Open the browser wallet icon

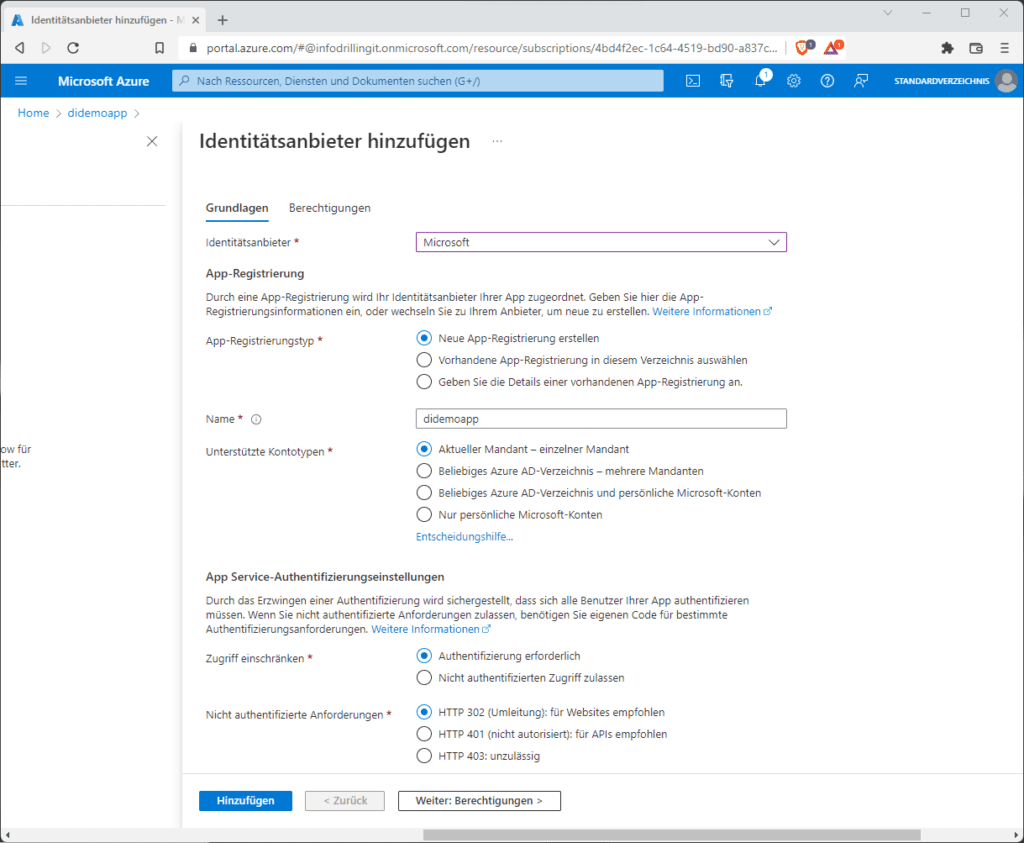[x=976, y=48]
